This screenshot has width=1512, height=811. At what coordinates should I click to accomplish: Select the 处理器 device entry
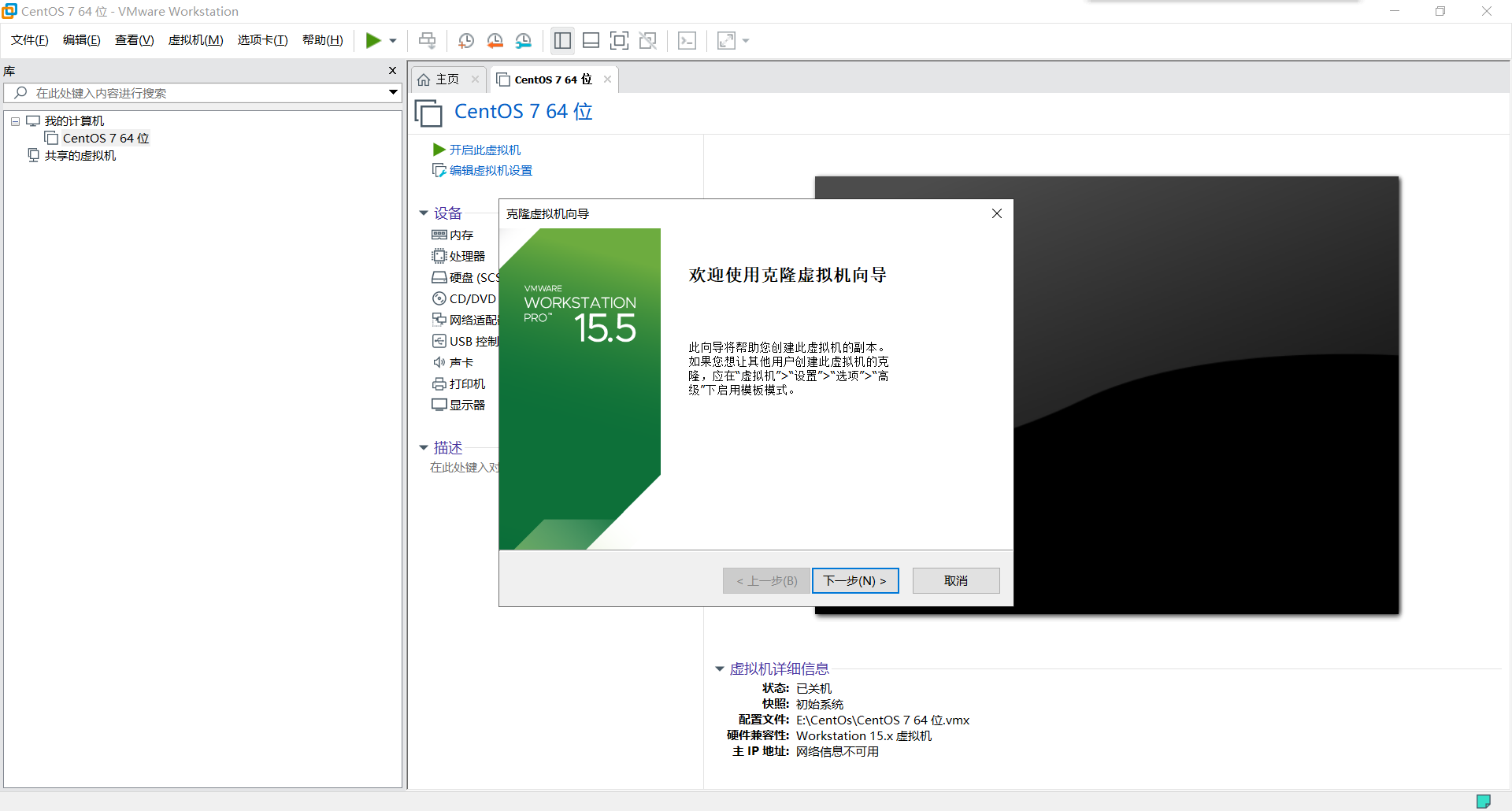point(458,257)
